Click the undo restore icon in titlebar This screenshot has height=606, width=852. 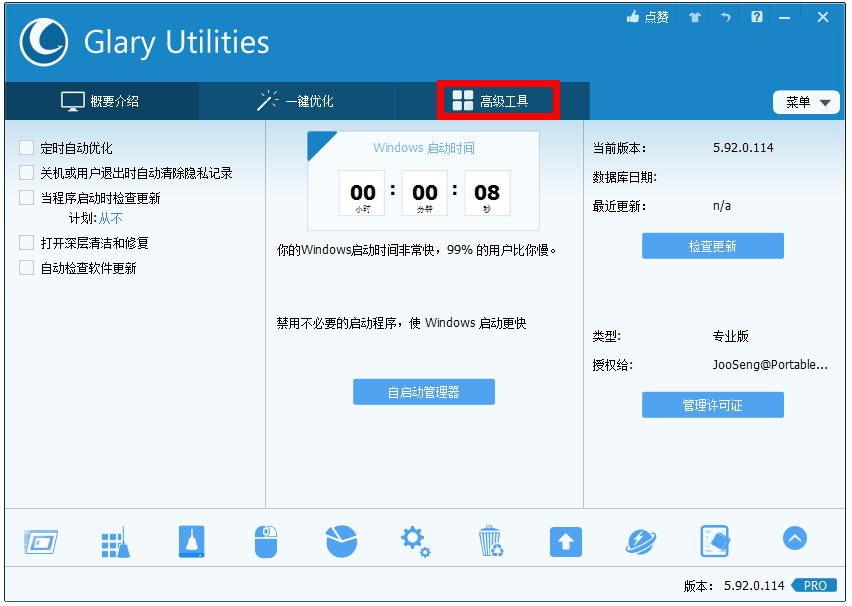click(x=725, y=17)
